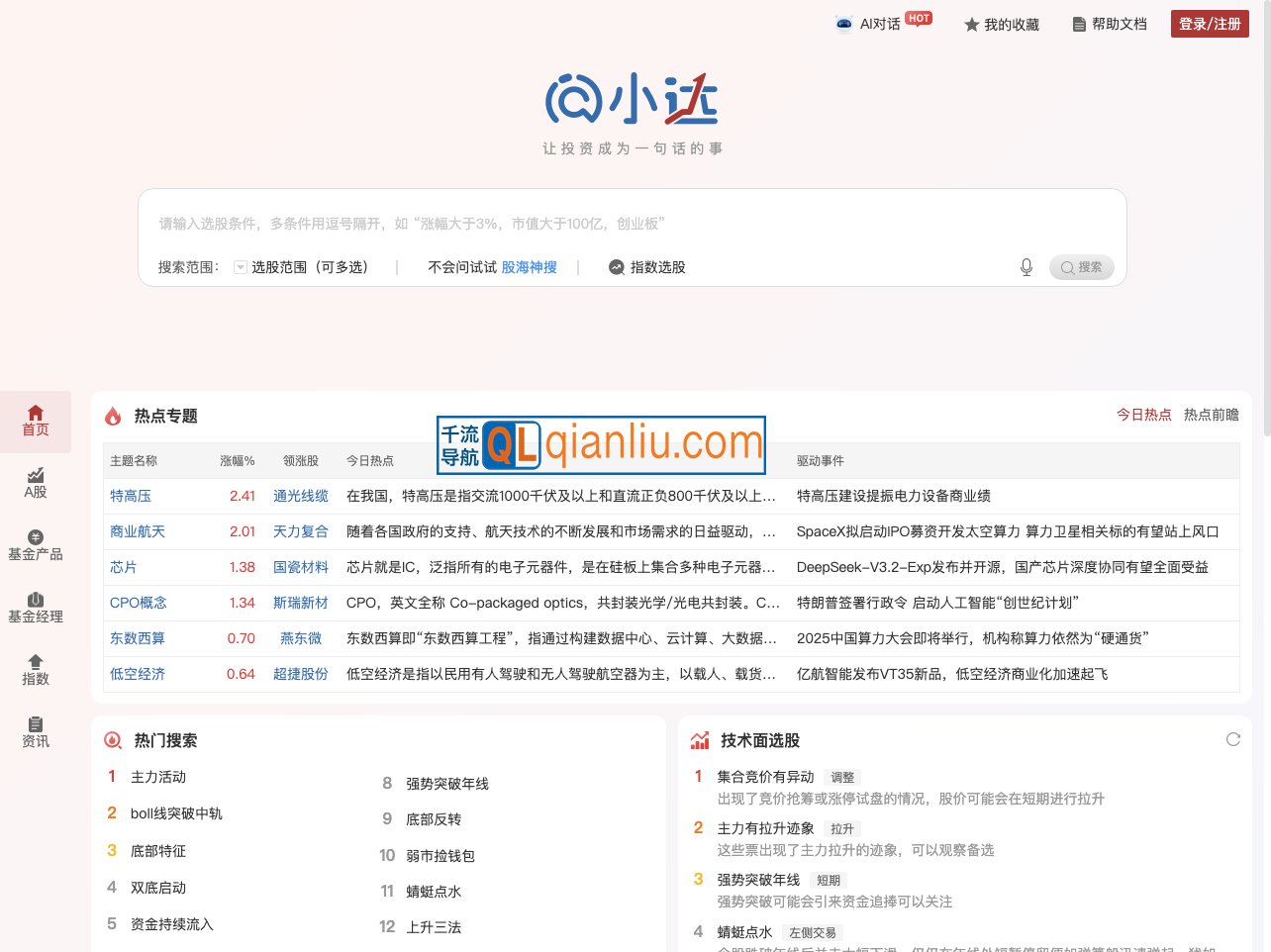
Task: Open AI对话 using its chat icon
Action: coord(844,24)
